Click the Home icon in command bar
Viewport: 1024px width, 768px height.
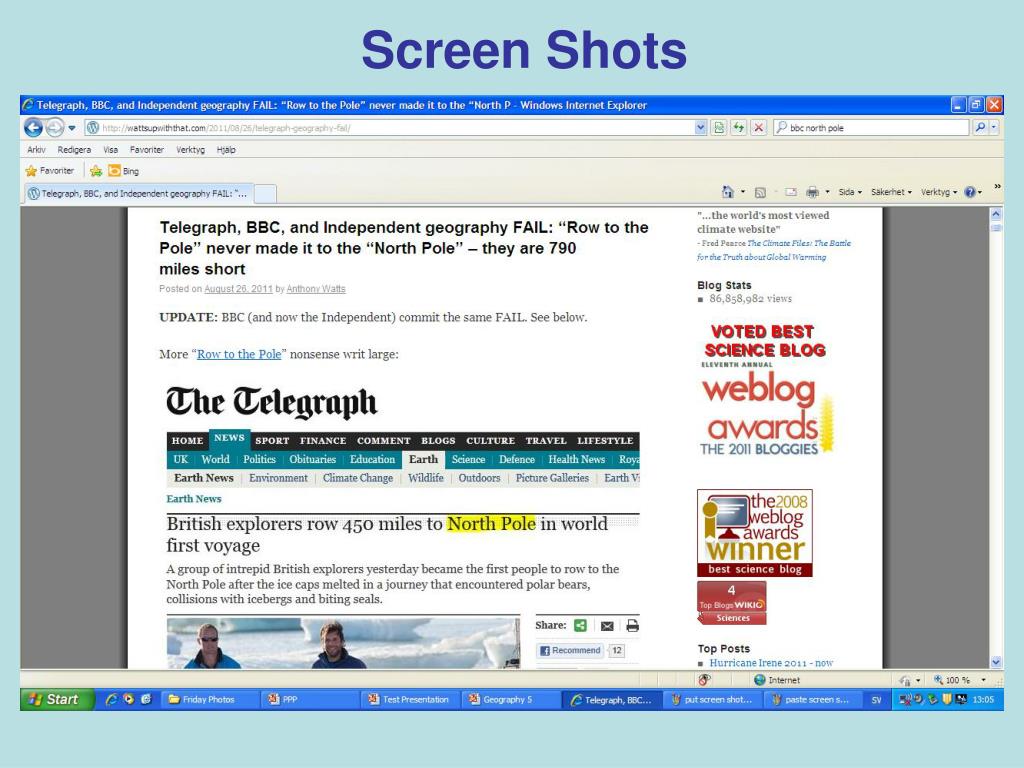click(728, 192)
